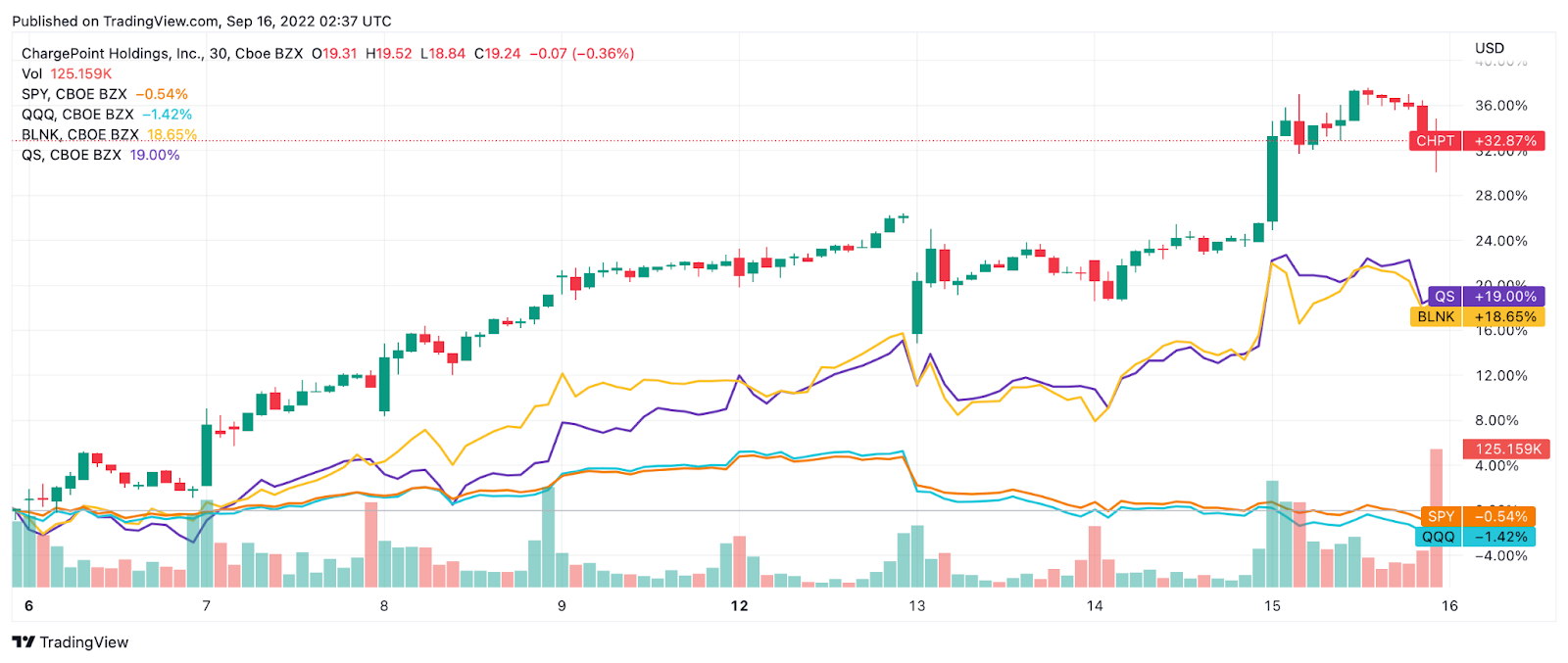Viewport: 1568px width, 663px height.
Task: Click the L18.84 low price value
Action: [443, 54]
